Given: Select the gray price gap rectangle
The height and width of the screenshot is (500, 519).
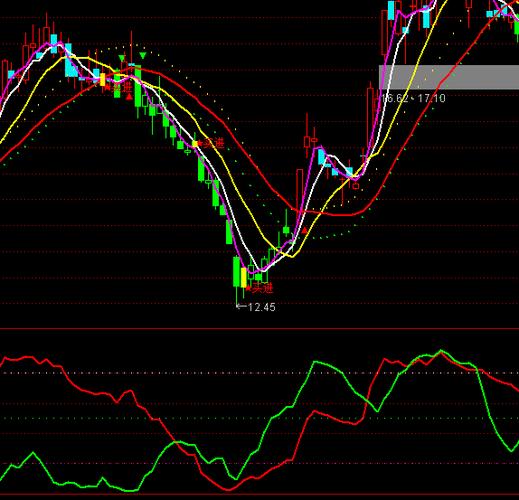Looking at the screenshot, I should [x=449, y=77].
